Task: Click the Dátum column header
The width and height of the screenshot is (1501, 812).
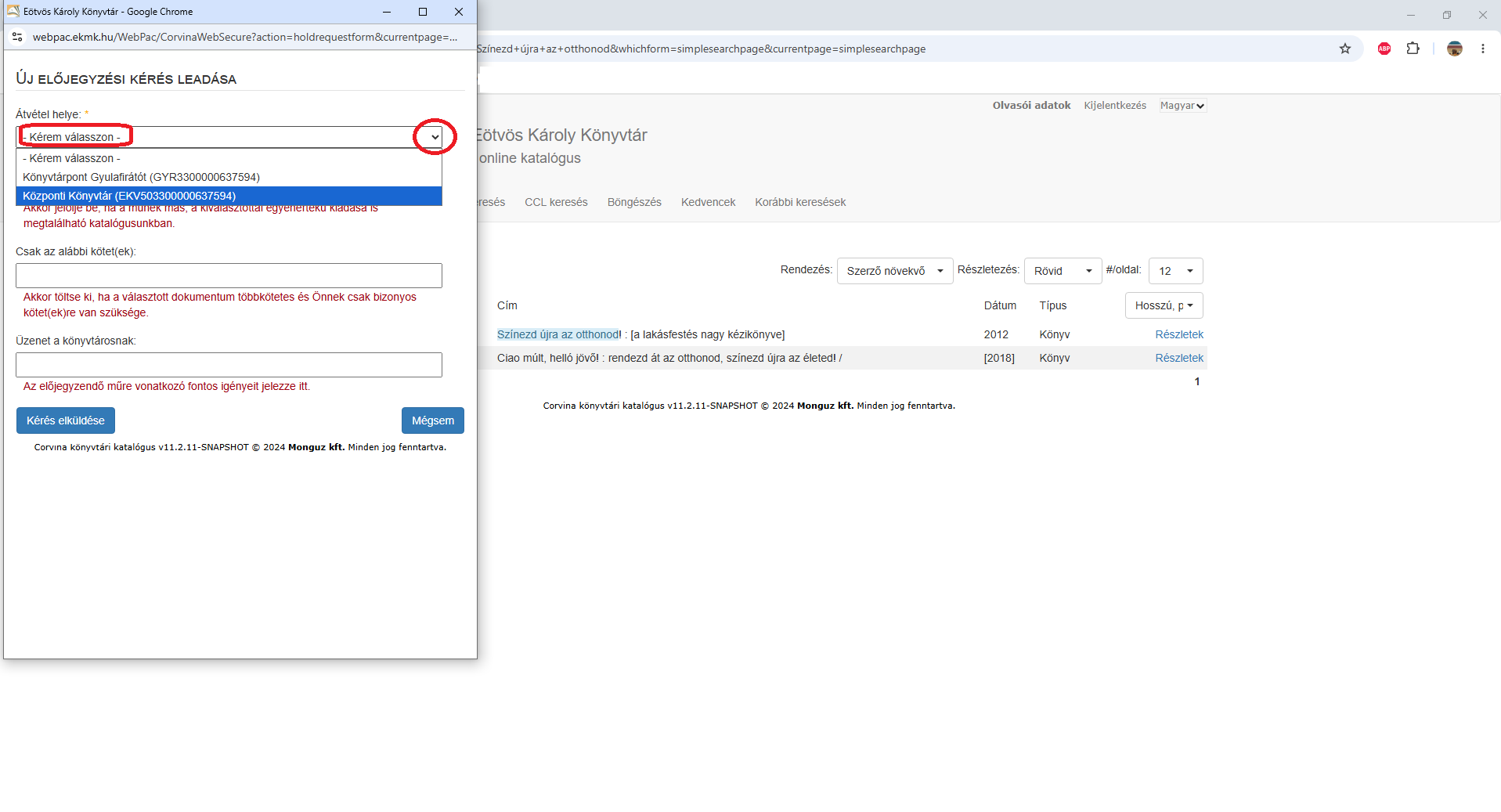Action: [1000, 305]
